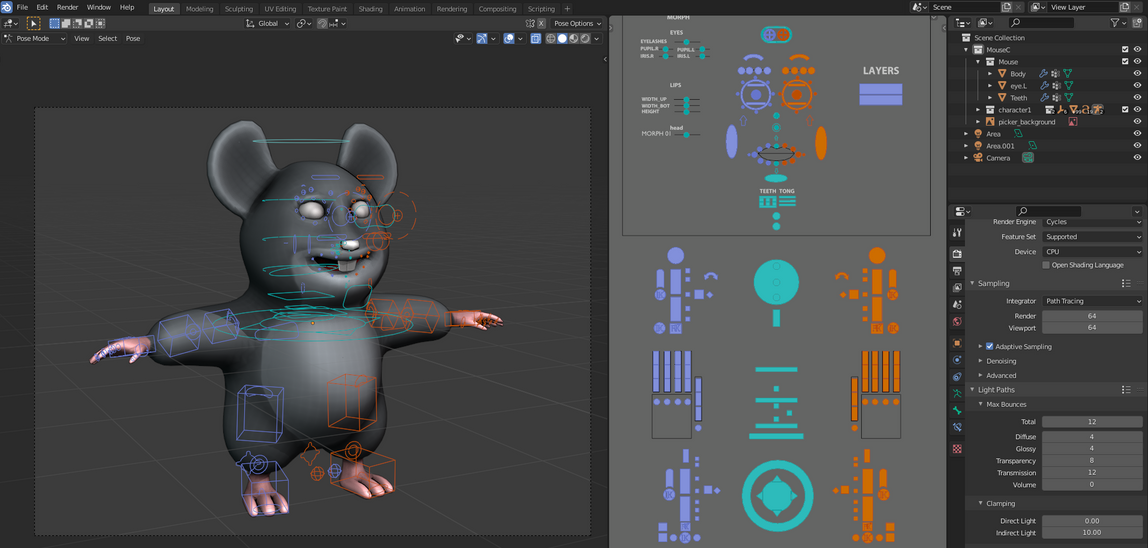This screenshot has height=548, width=1148.
Task: Hide the Camera object in outliner
Action: point(1137,158)
